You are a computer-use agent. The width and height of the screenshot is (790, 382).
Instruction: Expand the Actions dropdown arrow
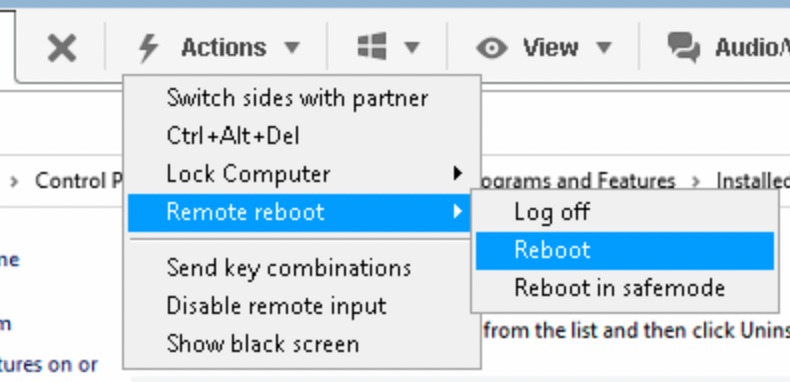coord(292,48)
